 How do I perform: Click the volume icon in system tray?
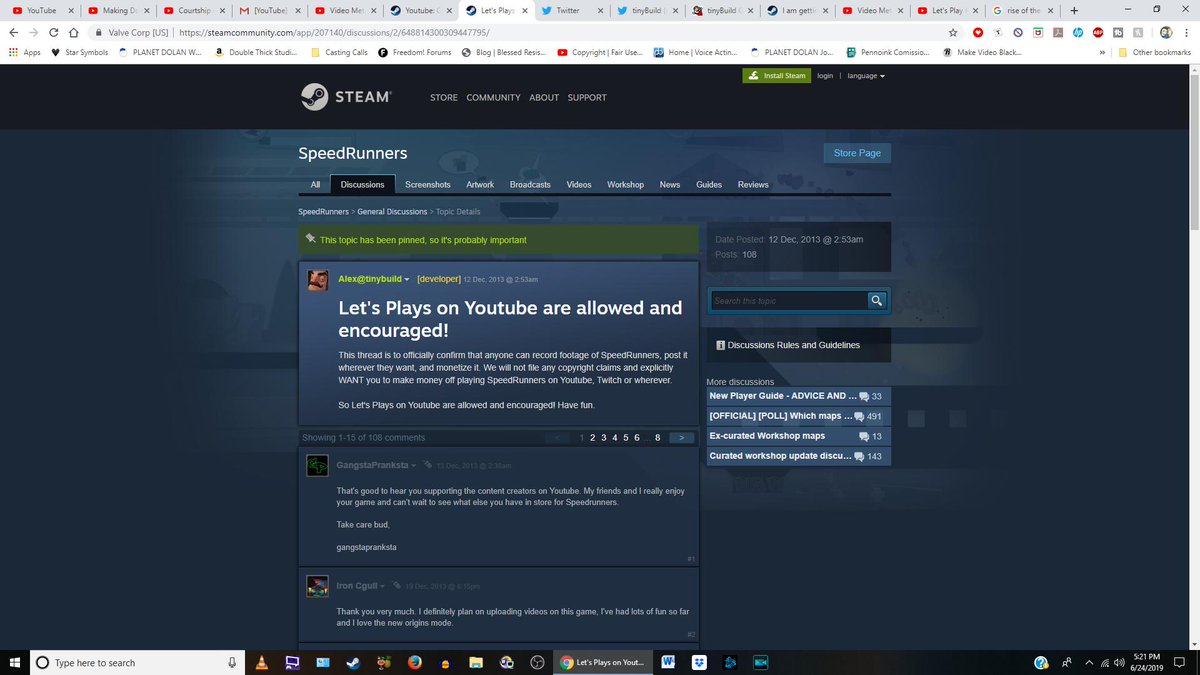(1121, 662)
